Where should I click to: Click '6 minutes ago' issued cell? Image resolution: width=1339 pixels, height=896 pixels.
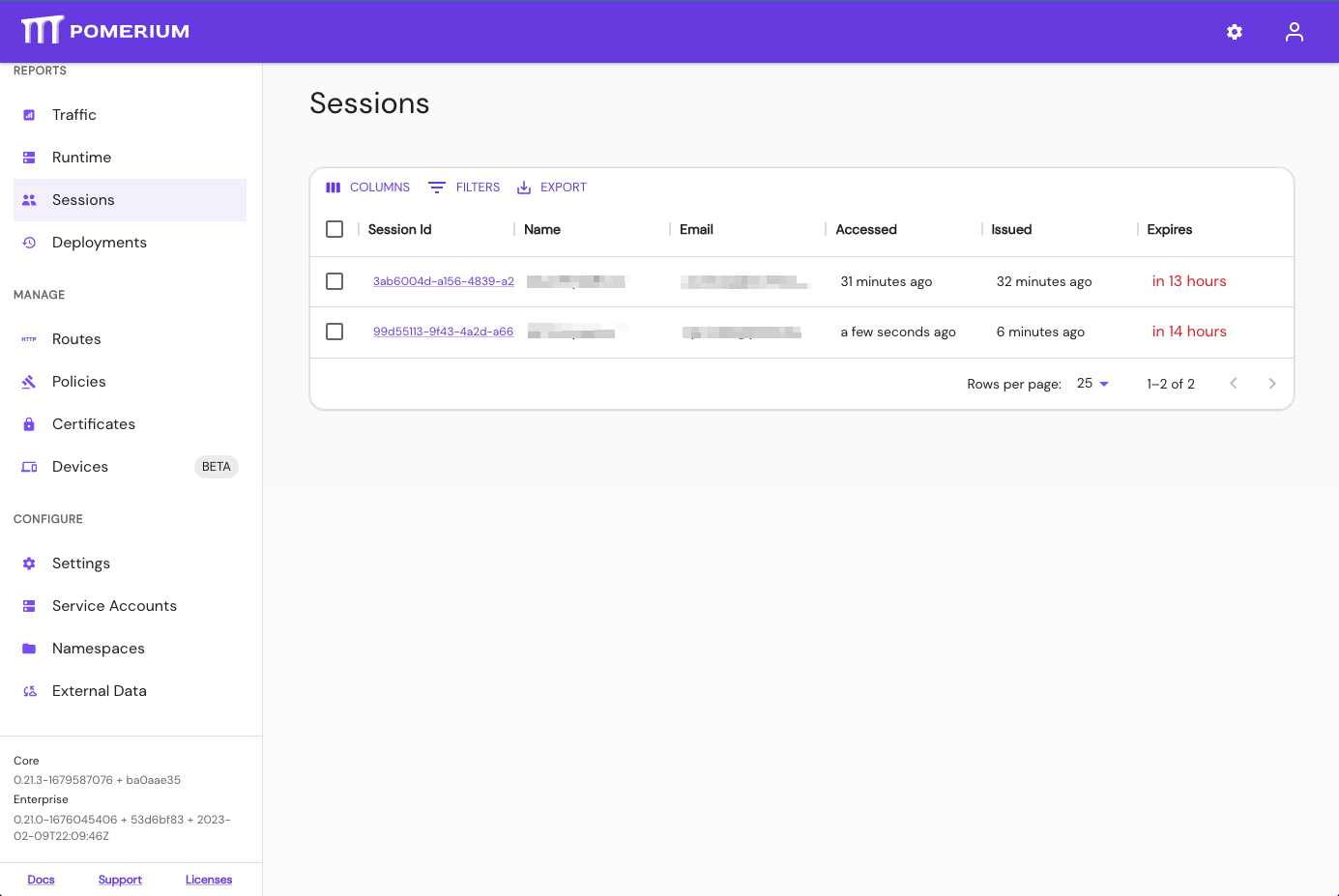pos(1040,332)
